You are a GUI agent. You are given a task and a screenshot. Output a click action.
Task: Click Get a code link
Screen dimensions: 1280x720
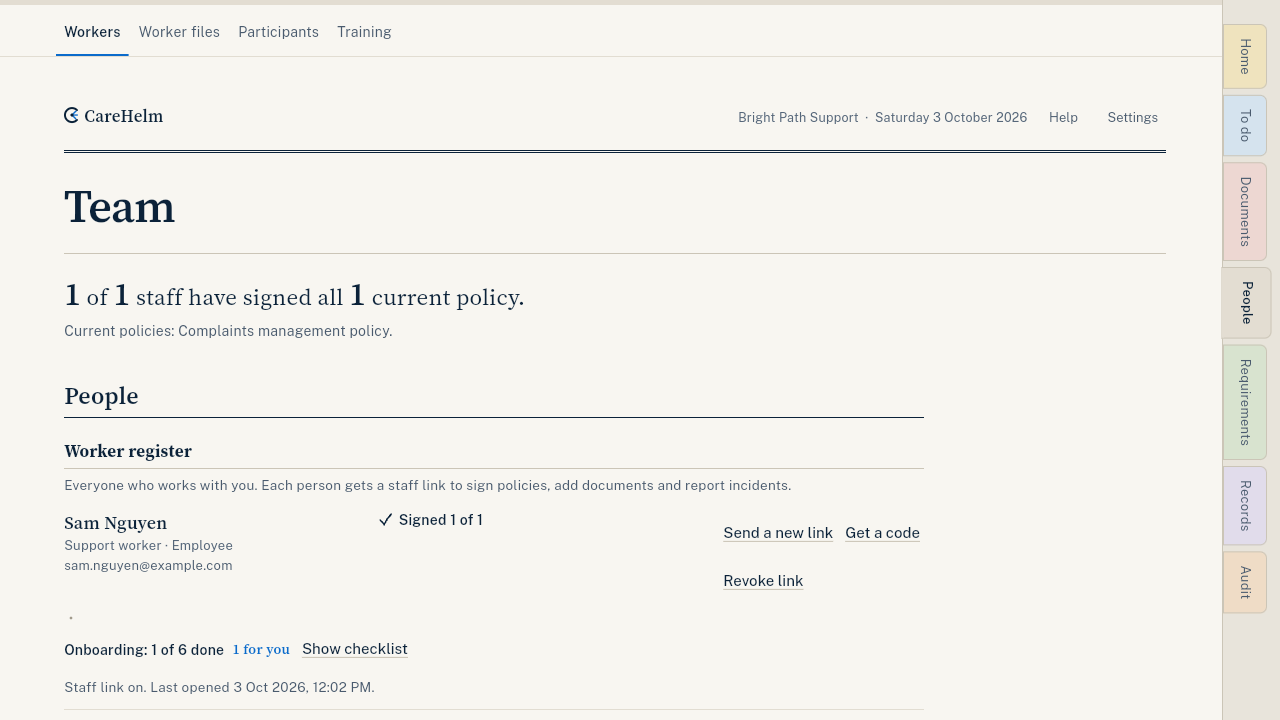pos(882,533)
